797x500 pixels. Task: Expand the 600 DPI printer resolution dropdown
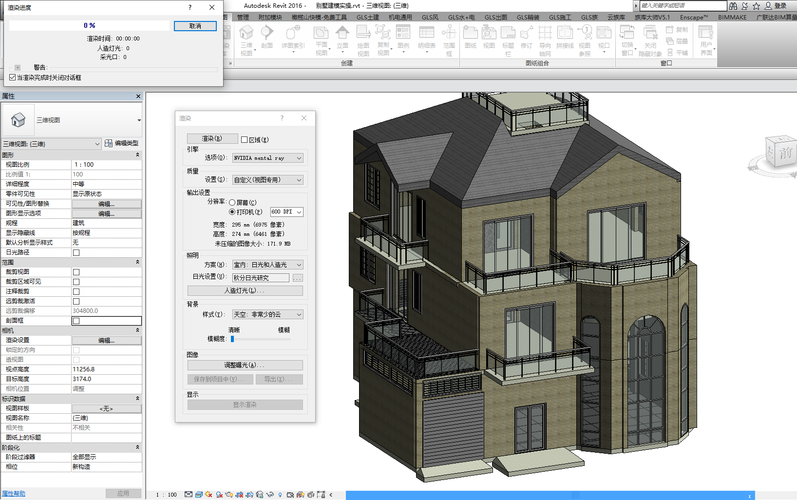tap(286, 212)
